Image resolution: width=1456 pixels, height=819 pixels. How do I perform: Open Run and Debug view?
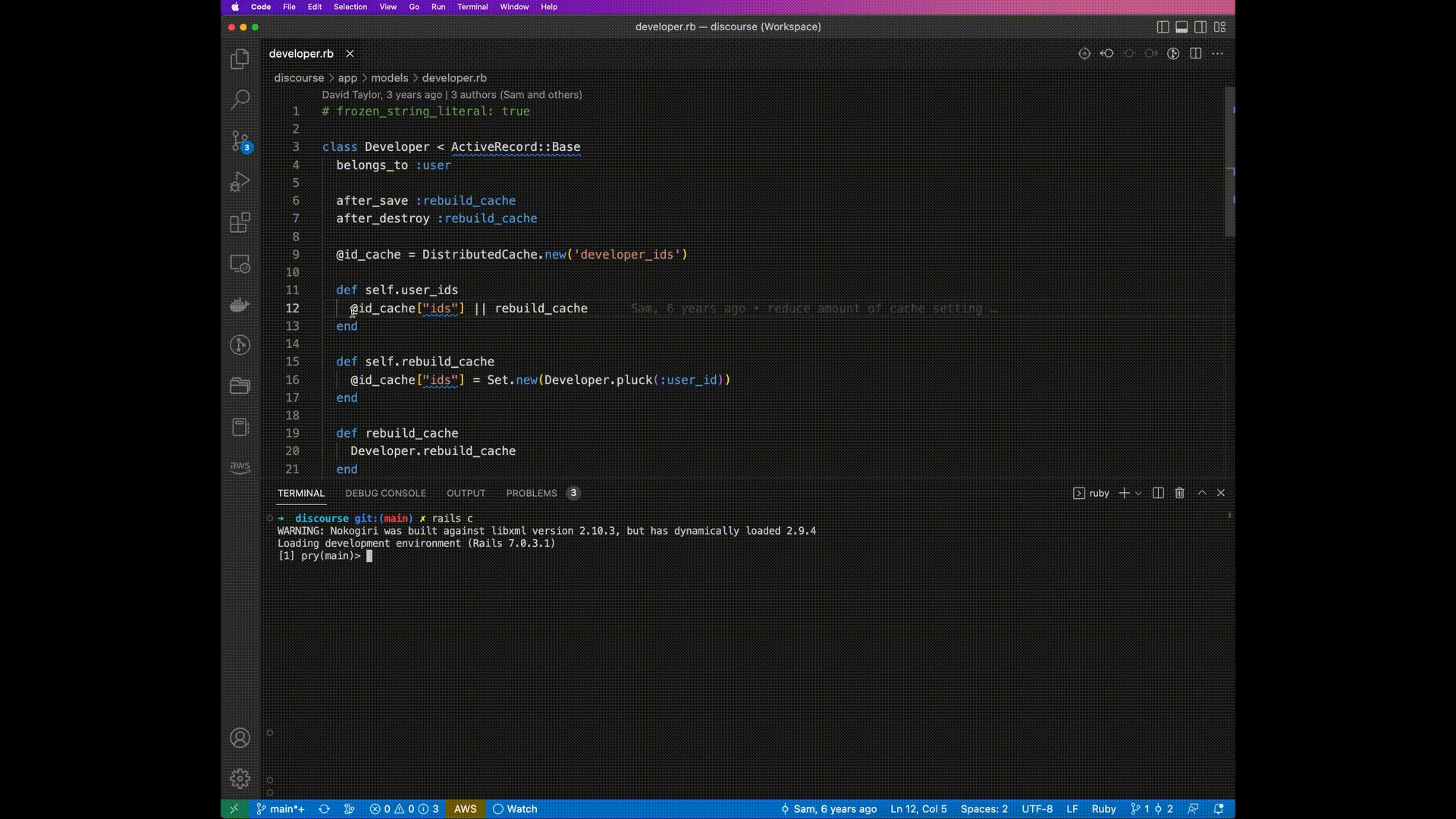click(240, 182)
